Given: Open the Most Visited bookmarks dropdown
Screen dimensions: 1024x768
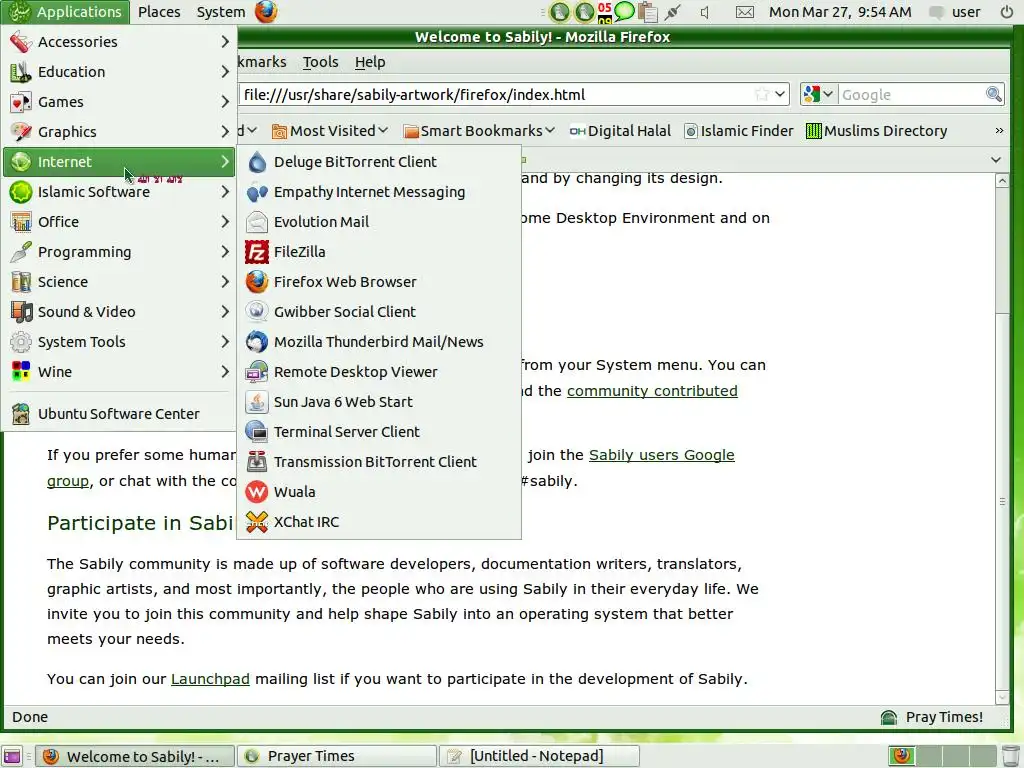Looking at the screenshot, I should (330, 131).
